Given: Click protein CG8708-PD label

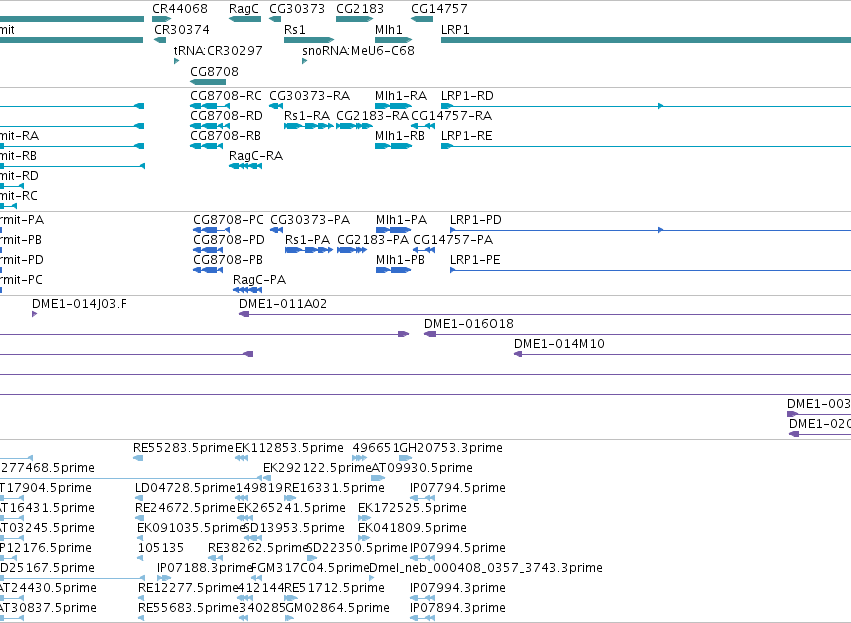Looking at the screenshot, I should (x=229, y=240).
